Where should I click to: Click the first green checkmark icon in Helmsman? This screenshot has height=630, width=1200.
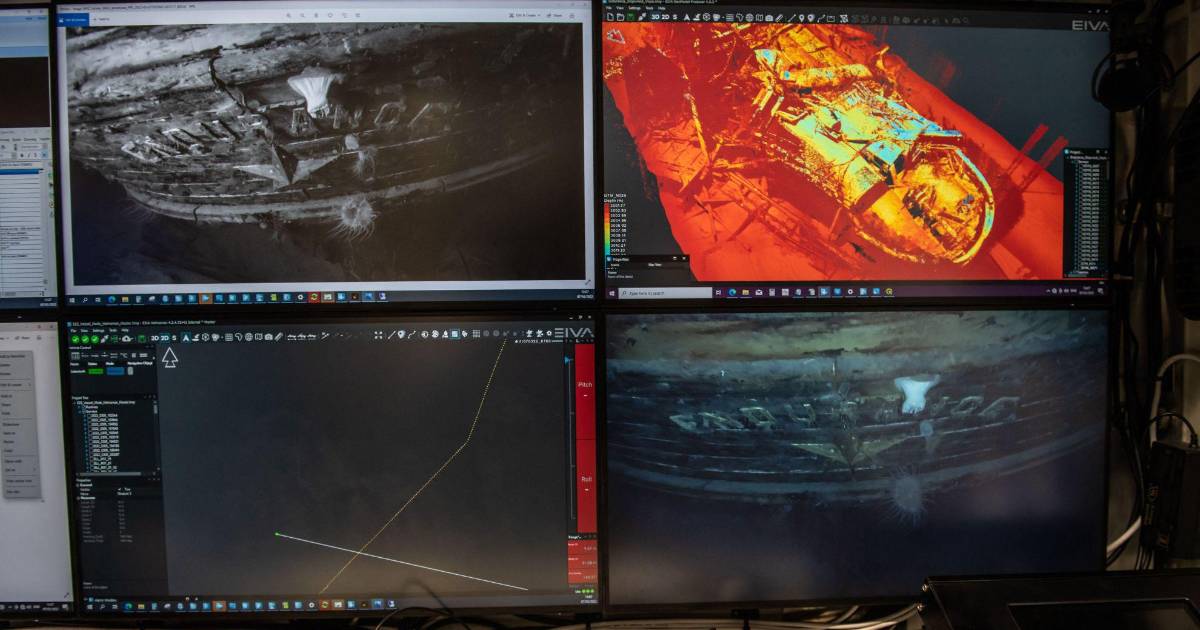point(74,338)
